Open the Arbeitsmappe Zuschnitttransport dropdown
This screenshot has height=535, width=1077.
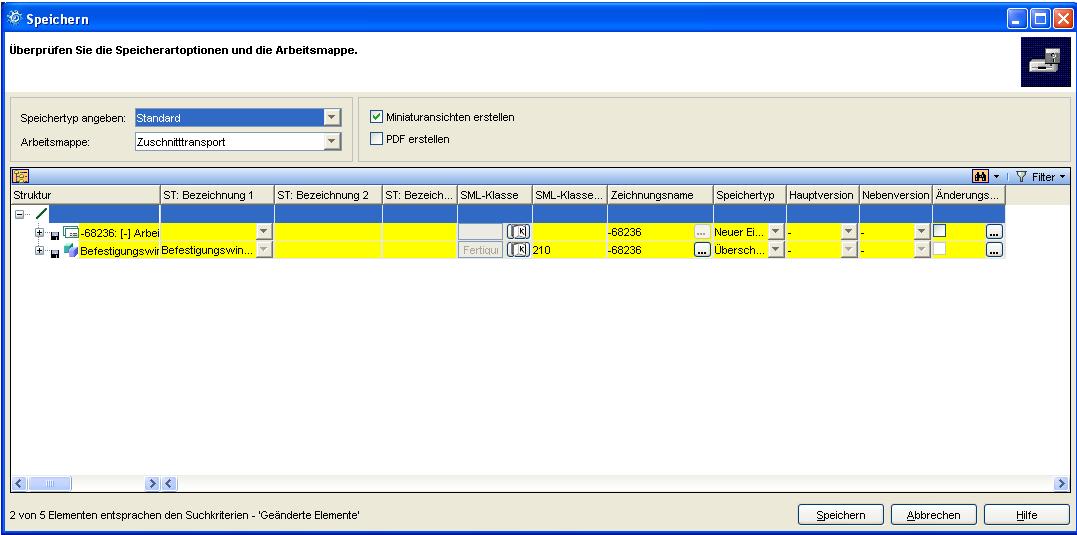pos(332,142)
